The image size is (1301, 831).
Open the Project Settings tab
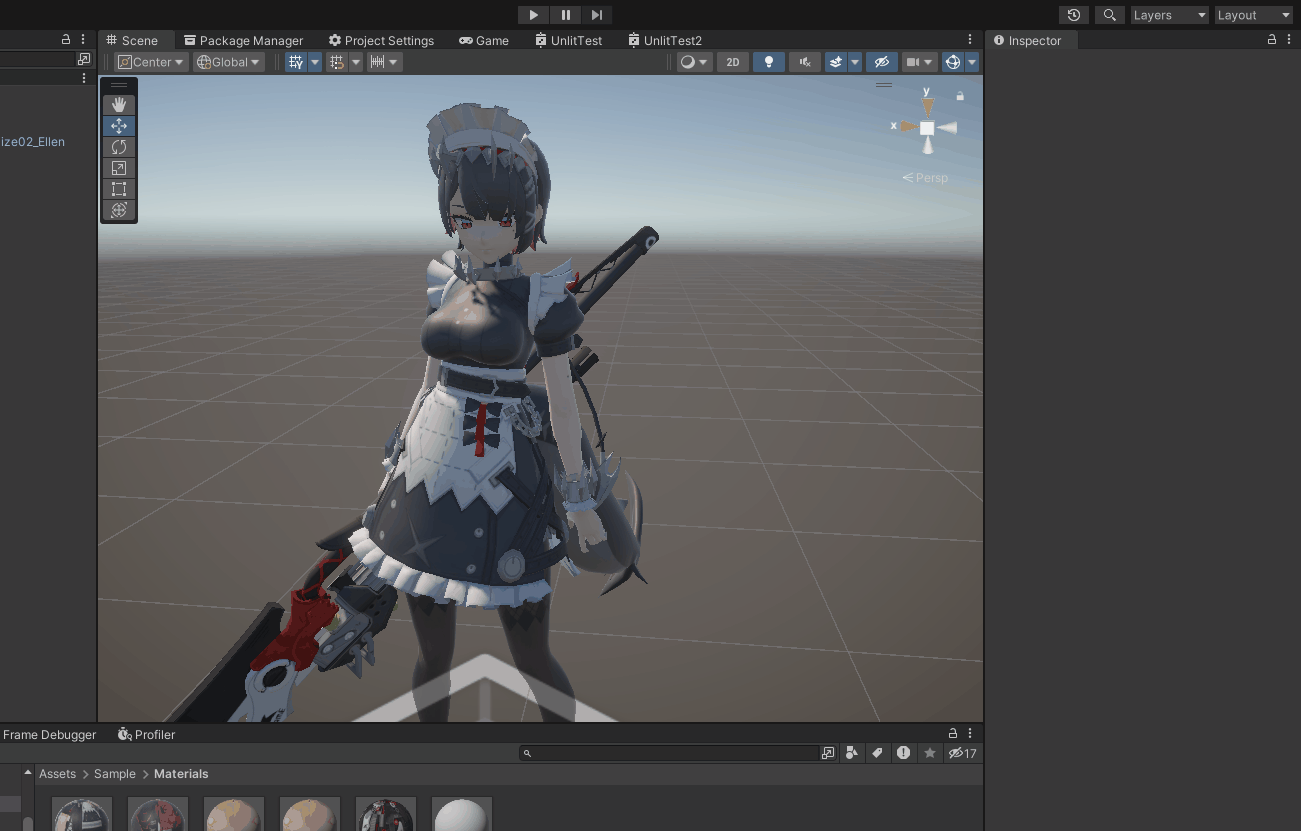tap(381, 40)
